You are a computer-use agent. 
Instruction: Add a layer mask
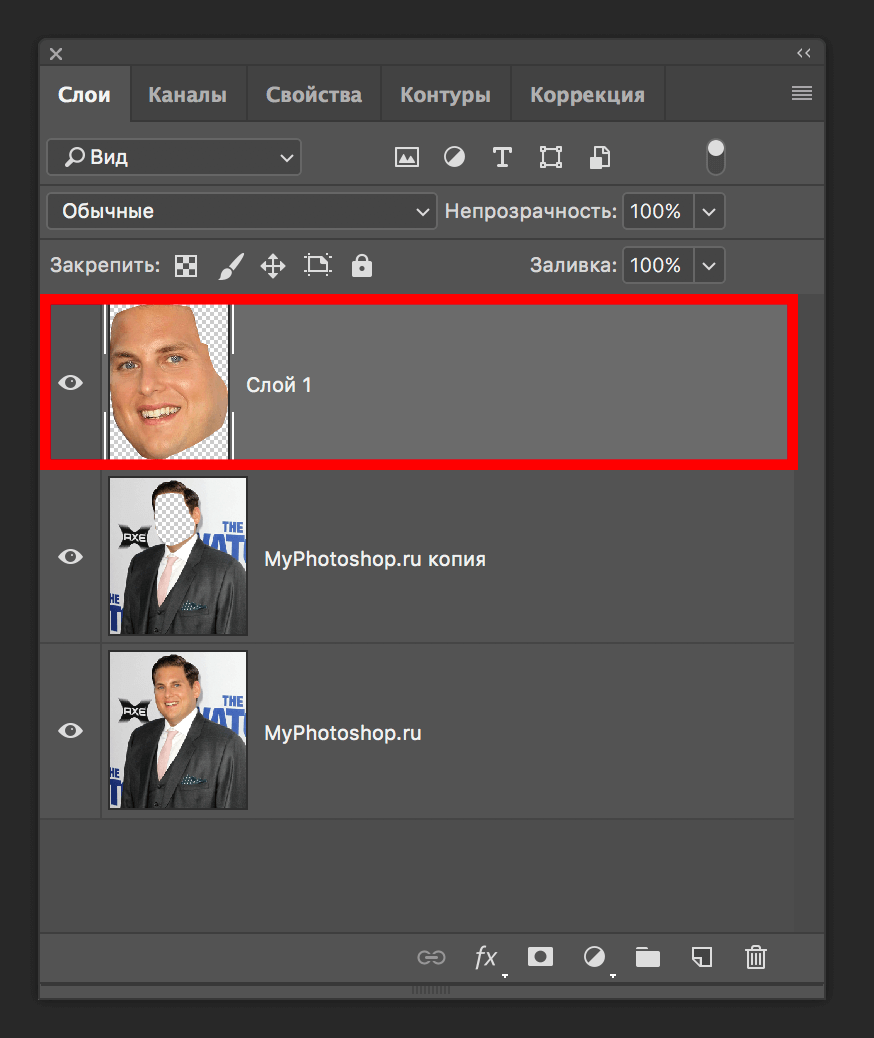pos(540,957)
